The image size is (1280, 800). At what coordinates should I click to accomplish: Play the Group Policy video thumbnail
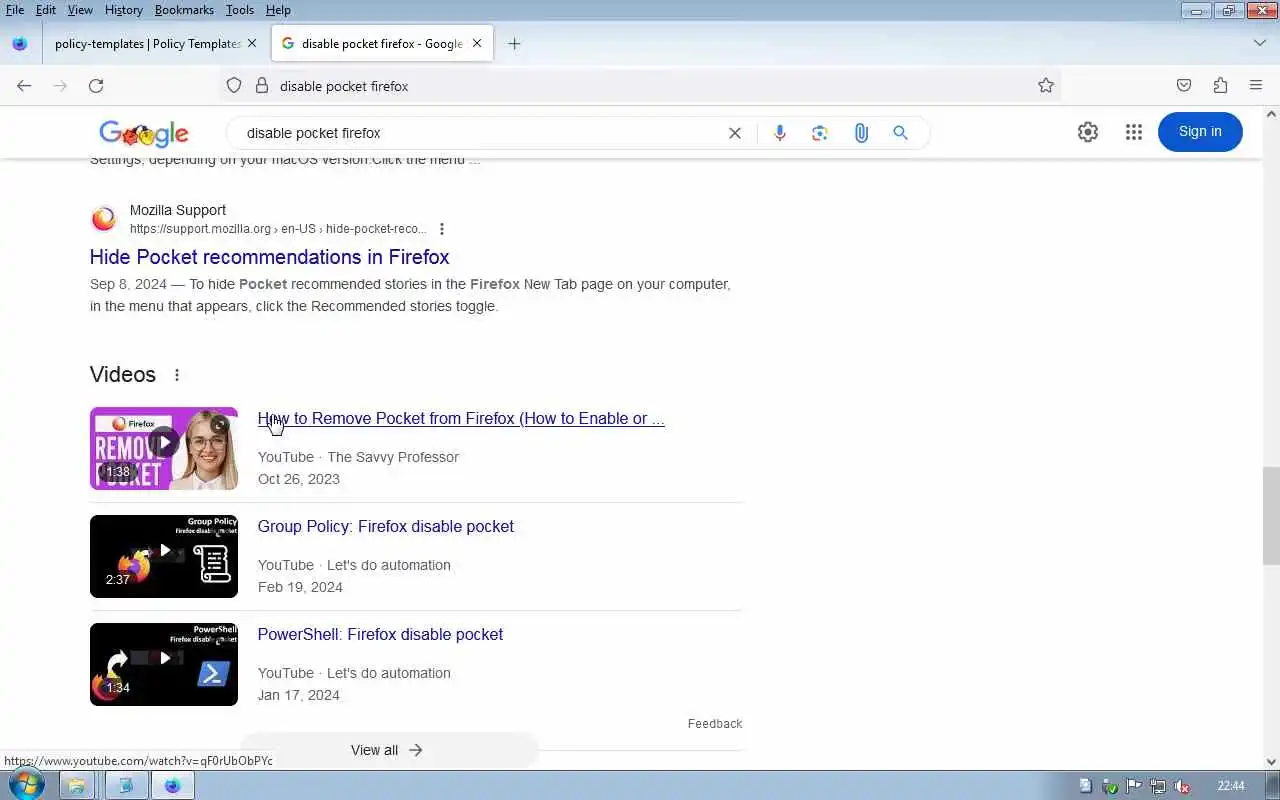coord(164,556)
